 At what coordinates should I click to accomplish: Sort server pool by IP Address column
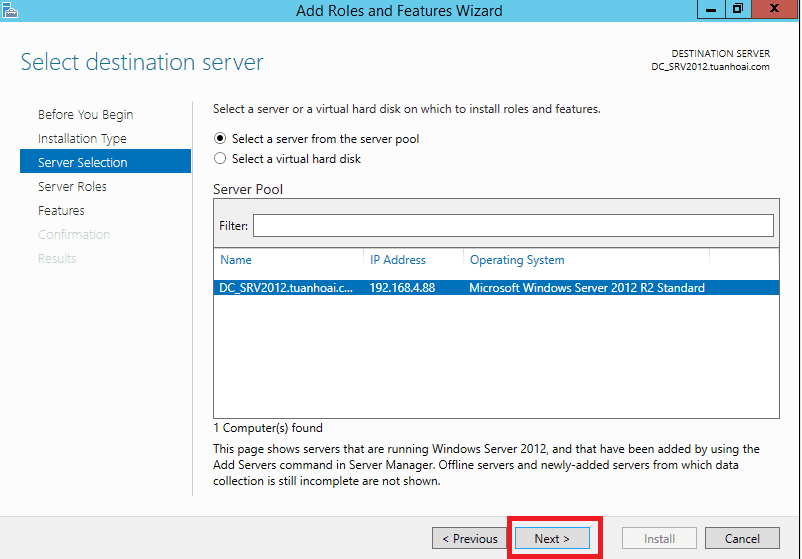point(397,260)
